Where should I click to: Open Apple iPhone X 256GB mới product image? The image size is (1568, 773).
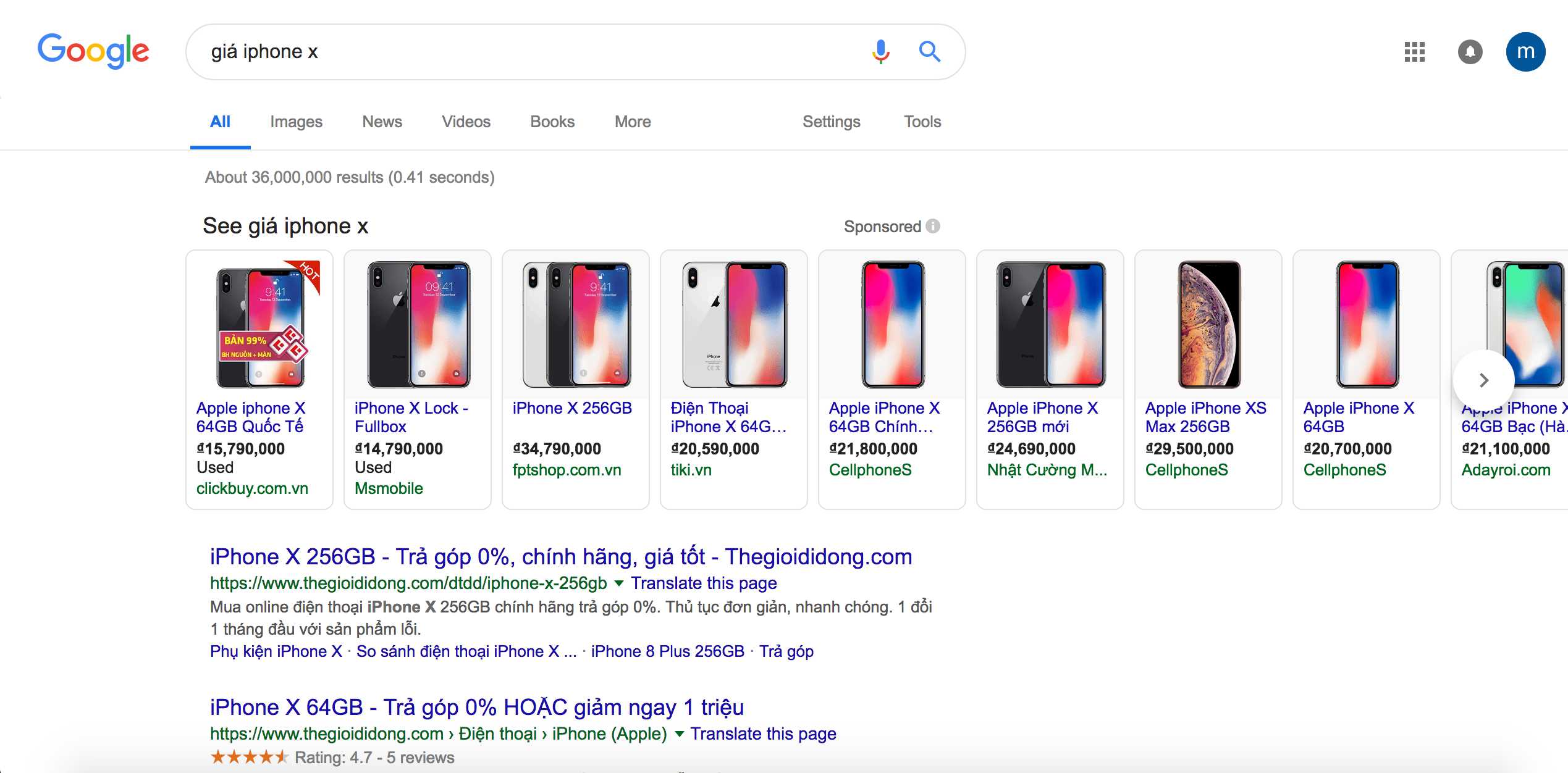(1051, 325)
